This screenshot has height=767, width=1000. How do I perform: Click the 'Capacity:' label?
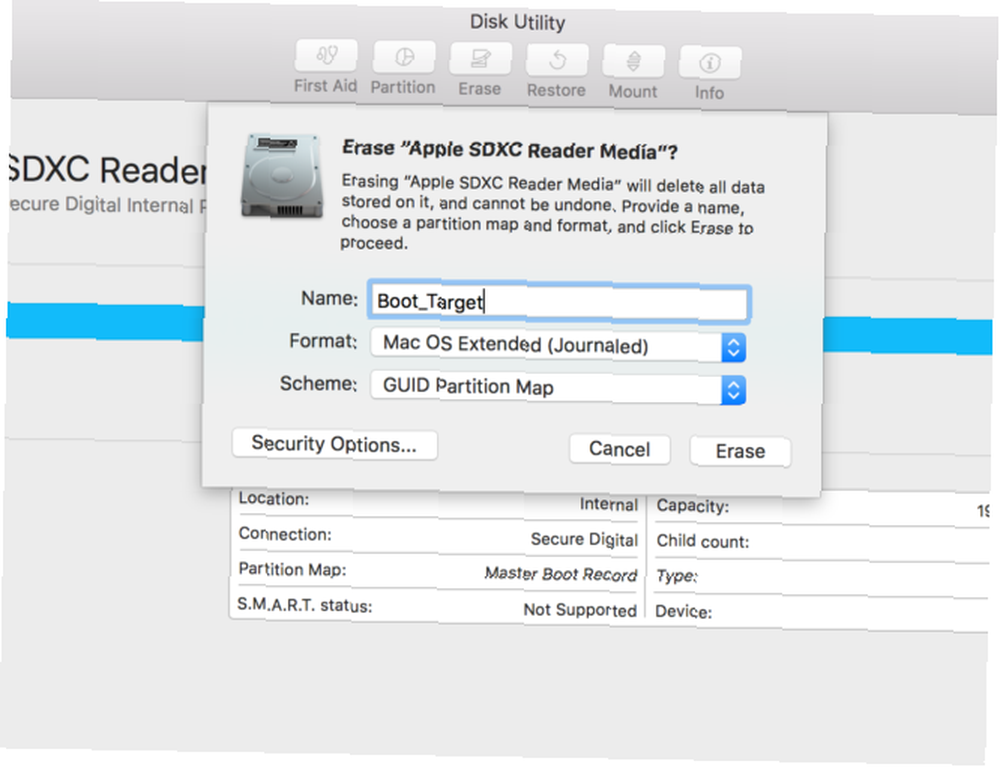(x=693, y=506)
